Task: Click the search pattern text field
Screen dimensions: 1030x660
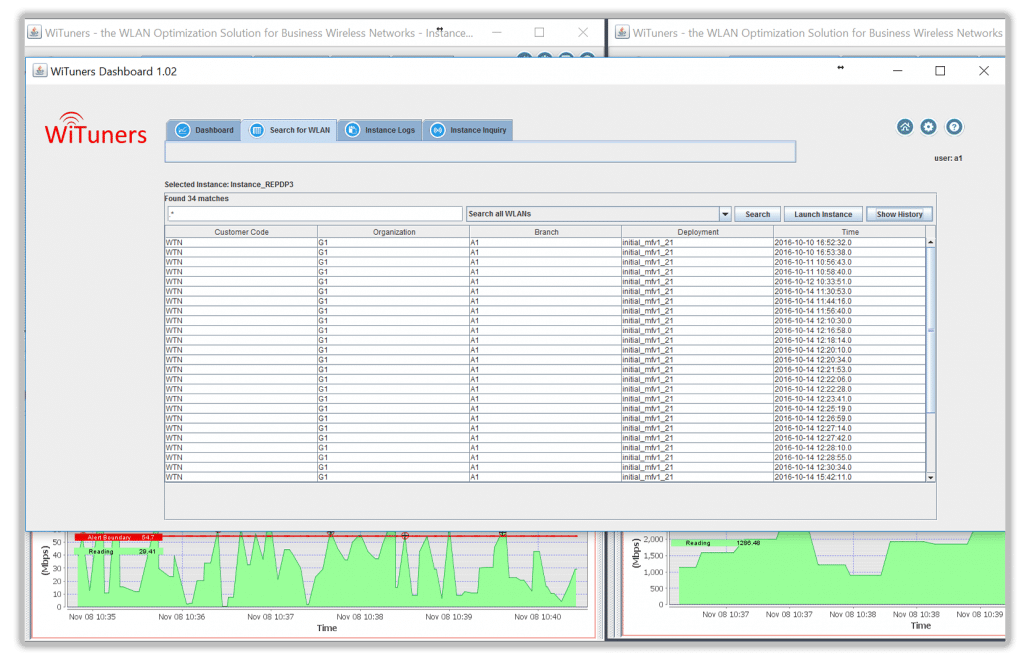Action: [x=315, y=214]
